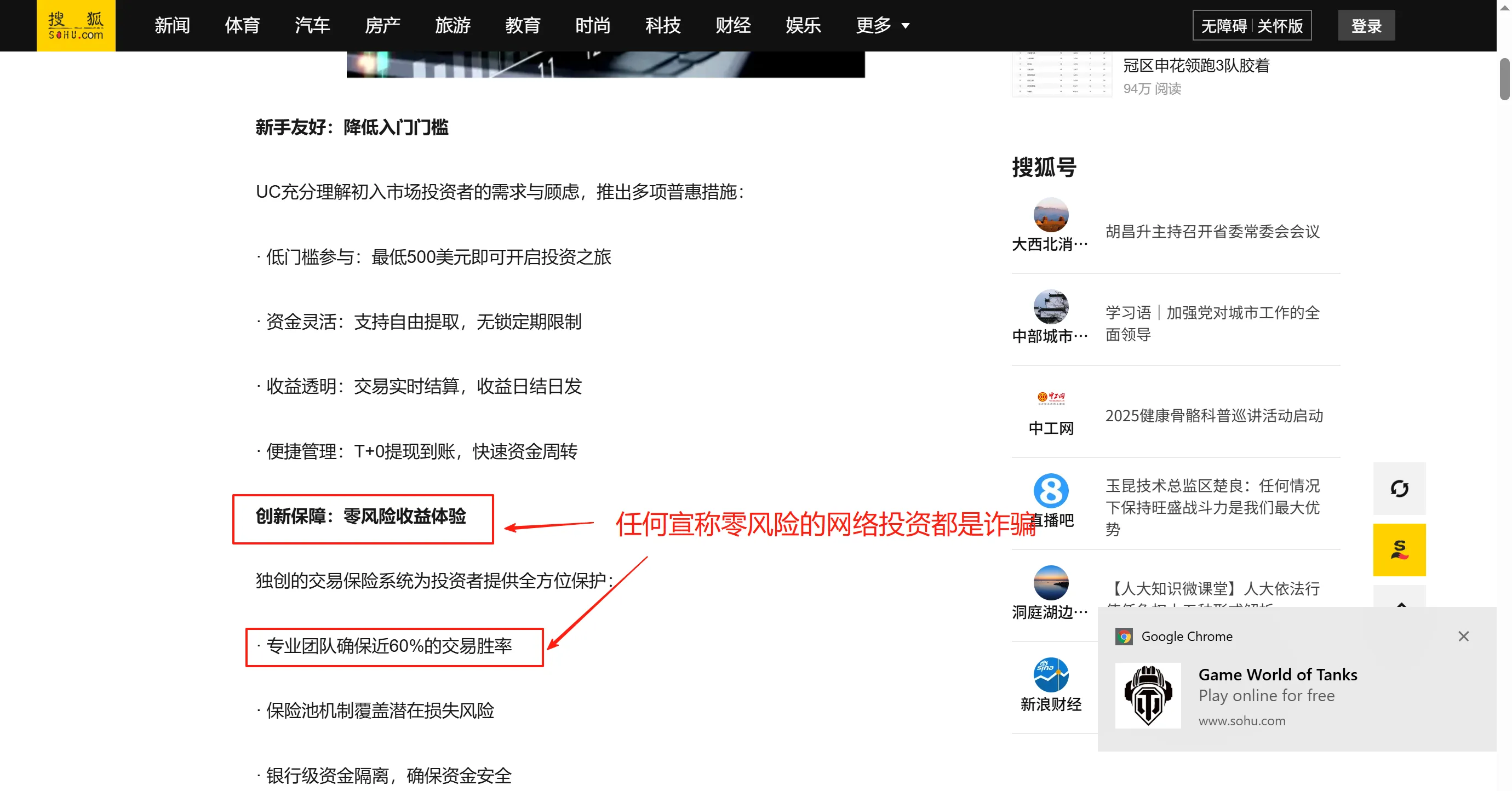
Task: Click the Sohu logo
Action: [76, 26]
